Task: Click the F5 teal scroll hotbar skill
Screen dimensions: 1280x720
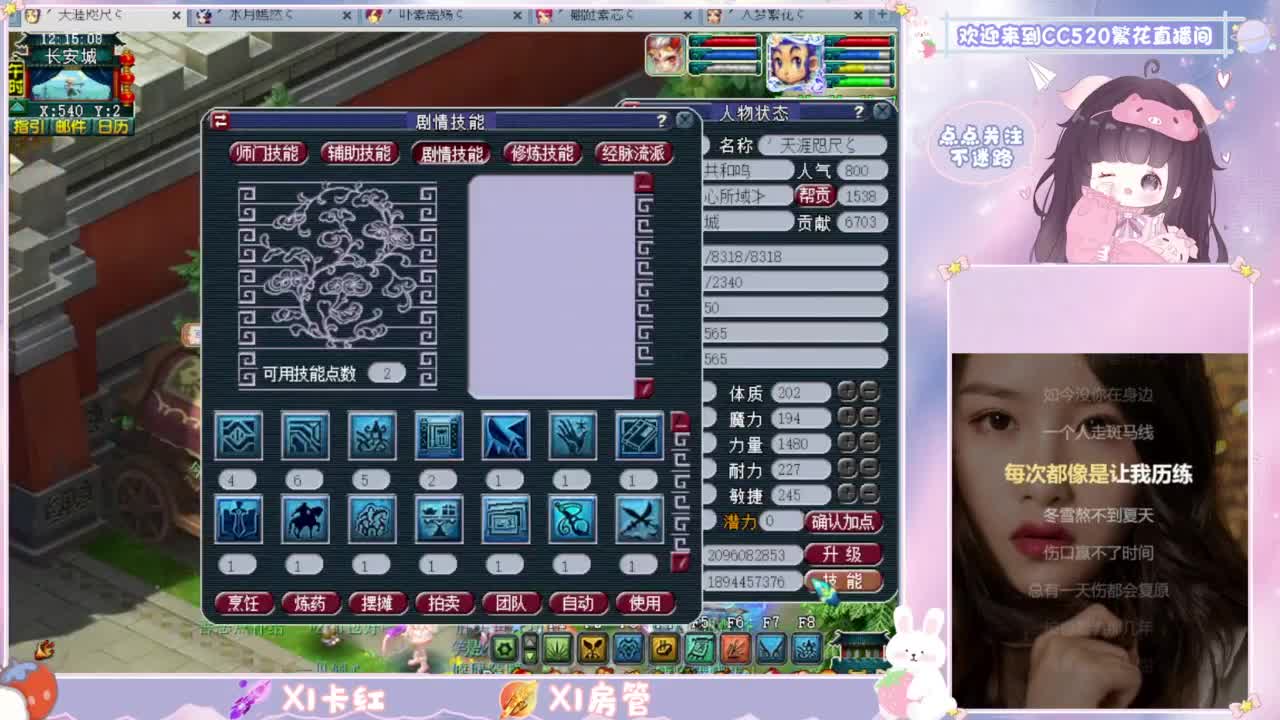Action: point(700,649)
